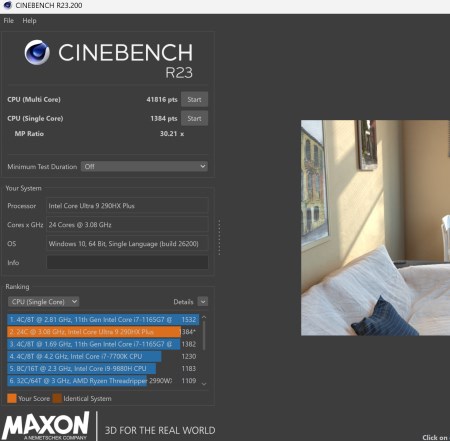Click the 41816 pts multi core score
This screenshot has height=441, width=450.
coord(162,99)
